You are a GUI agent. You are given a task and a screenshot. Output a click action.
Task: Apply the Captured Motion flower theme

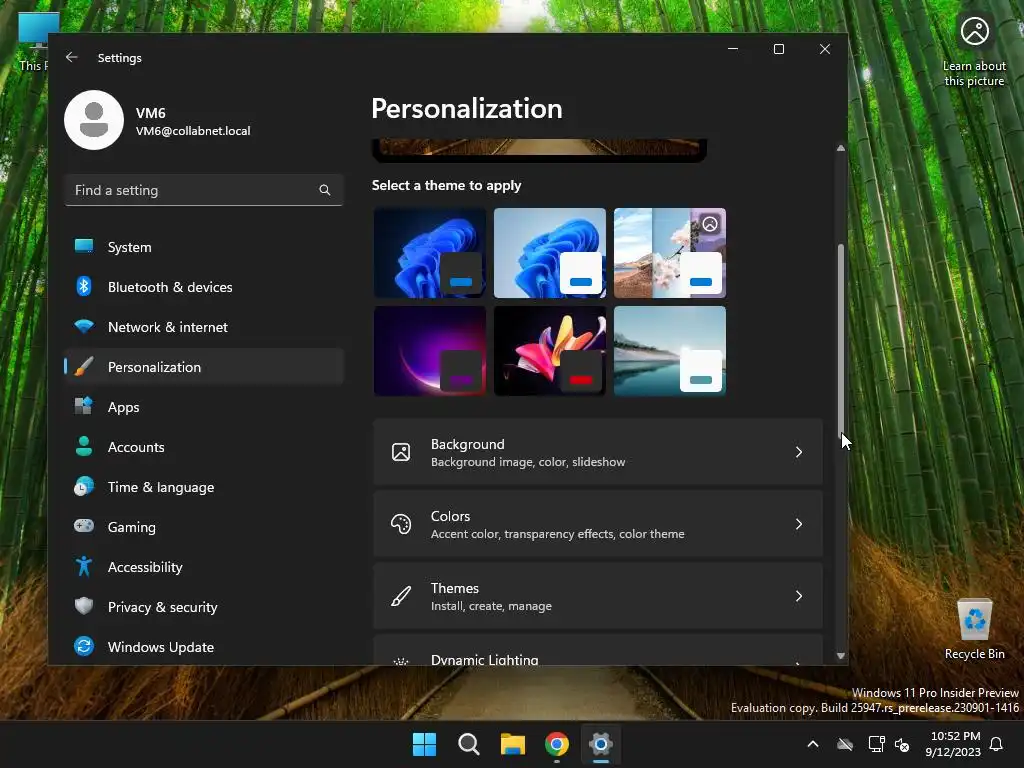click(x=550, y=351)
